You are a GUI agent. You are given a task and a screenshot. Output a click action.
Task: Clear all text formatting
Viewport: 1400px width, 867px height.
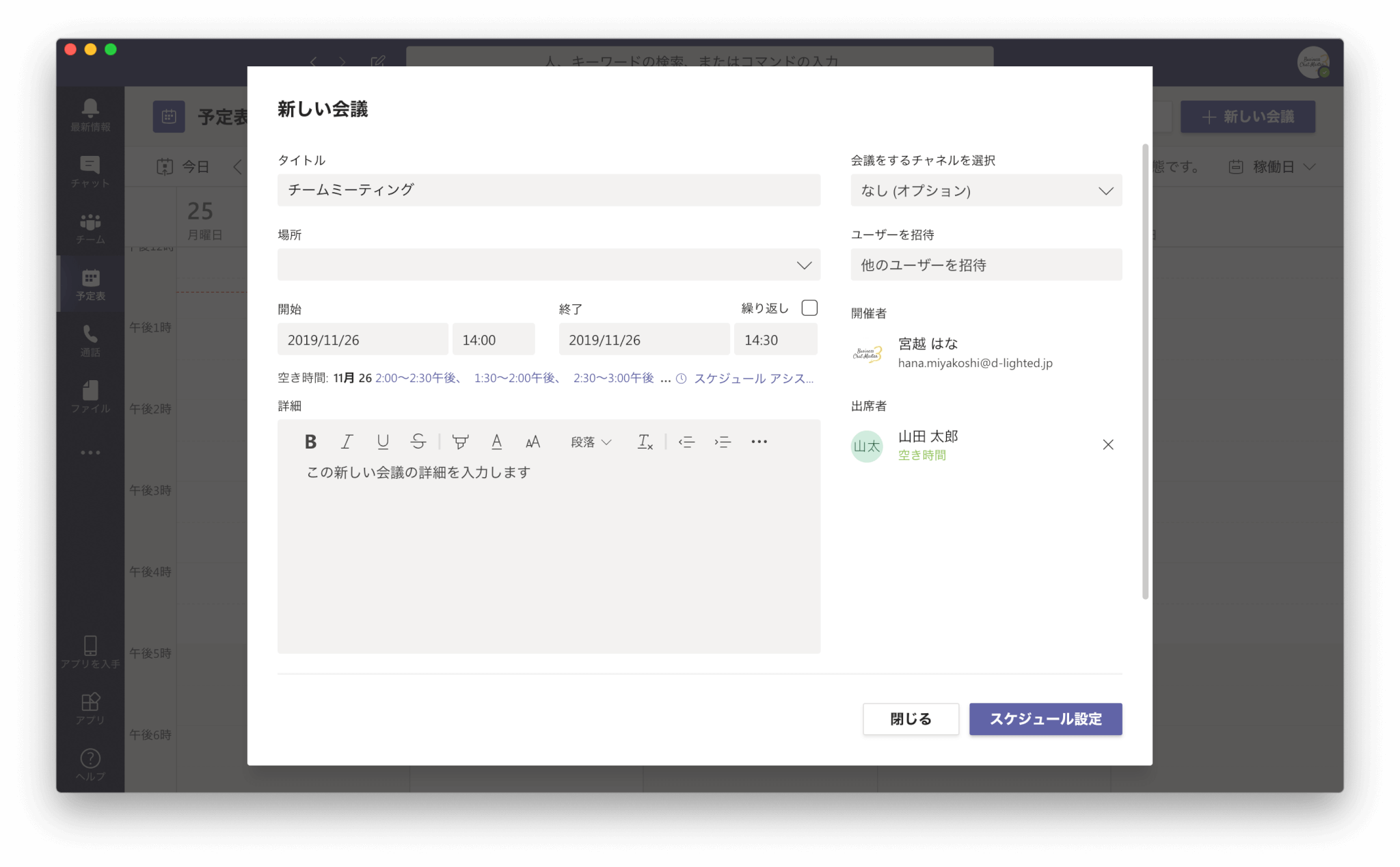pyautogui.click(x=645, y=442)
